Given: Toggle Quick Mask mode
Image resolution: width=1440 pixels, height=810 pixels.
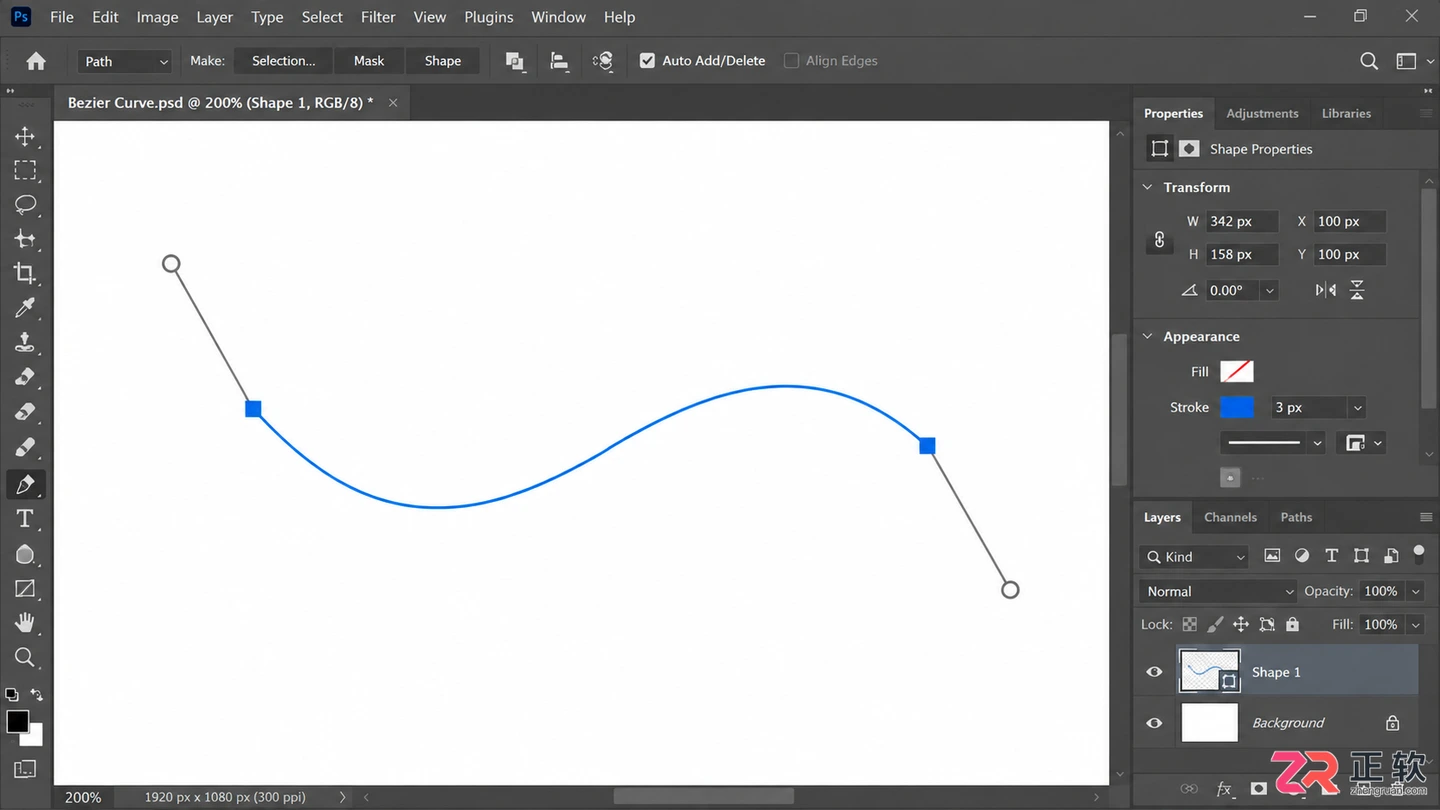Looking at the screenshot, I should [x=25, y=769].
